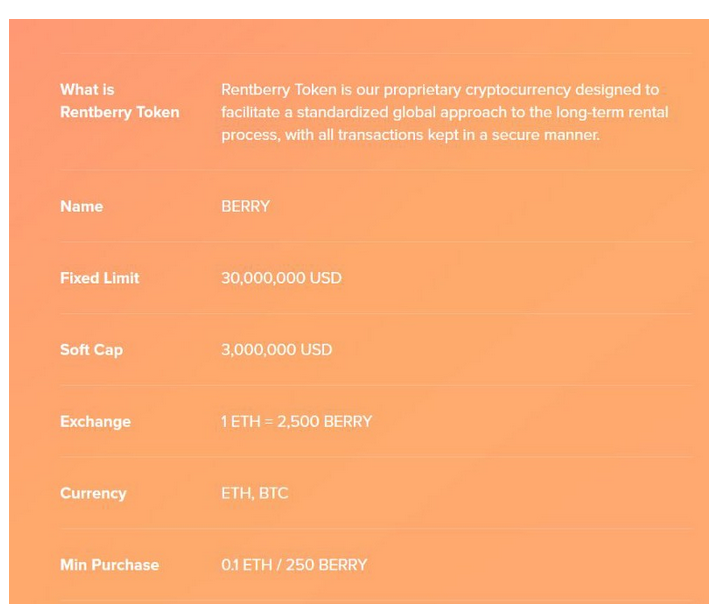Click the "1 ETH = 2,500 BERRY" rate
This screenshot has width=725, height=614.
pyautogui.click(x=296, y=422)
